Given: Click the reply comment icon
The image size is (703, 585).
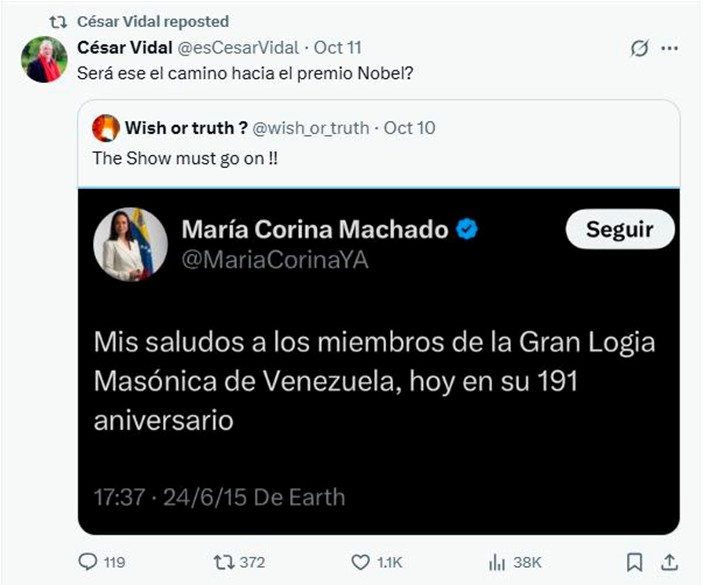Looking at the screenshot, I should (x=87, y=562).
